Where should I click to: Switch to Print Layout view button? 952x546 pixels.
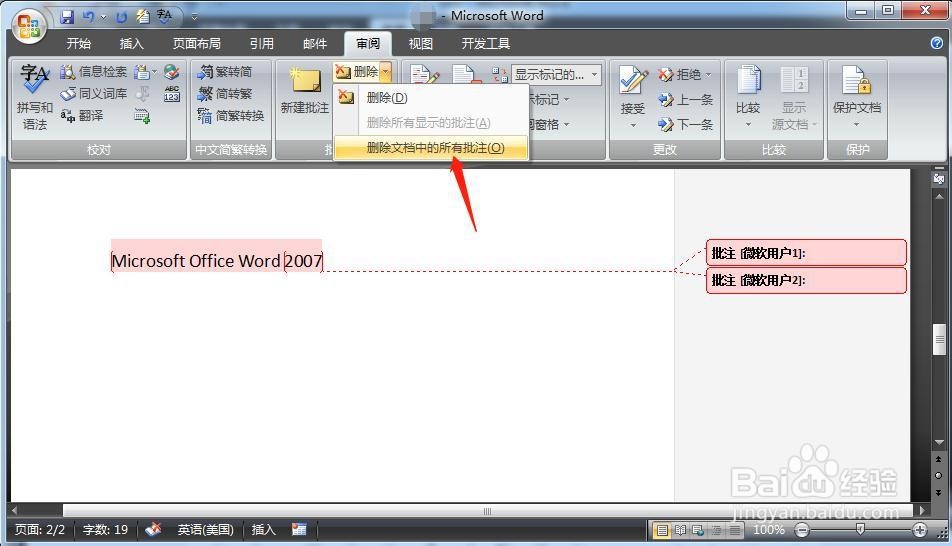pos(662,531)
